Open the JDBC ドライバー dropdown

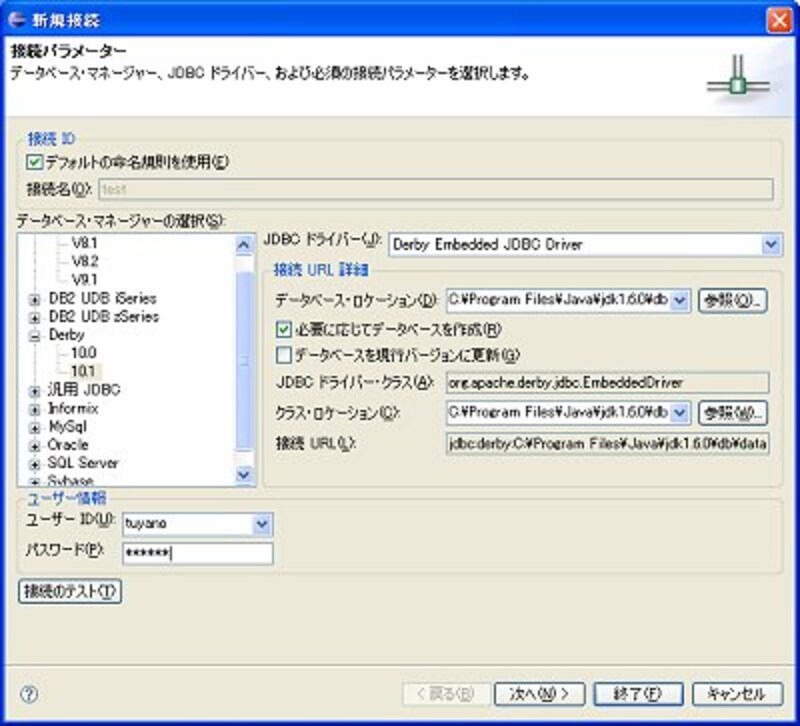tap(770, 244)
